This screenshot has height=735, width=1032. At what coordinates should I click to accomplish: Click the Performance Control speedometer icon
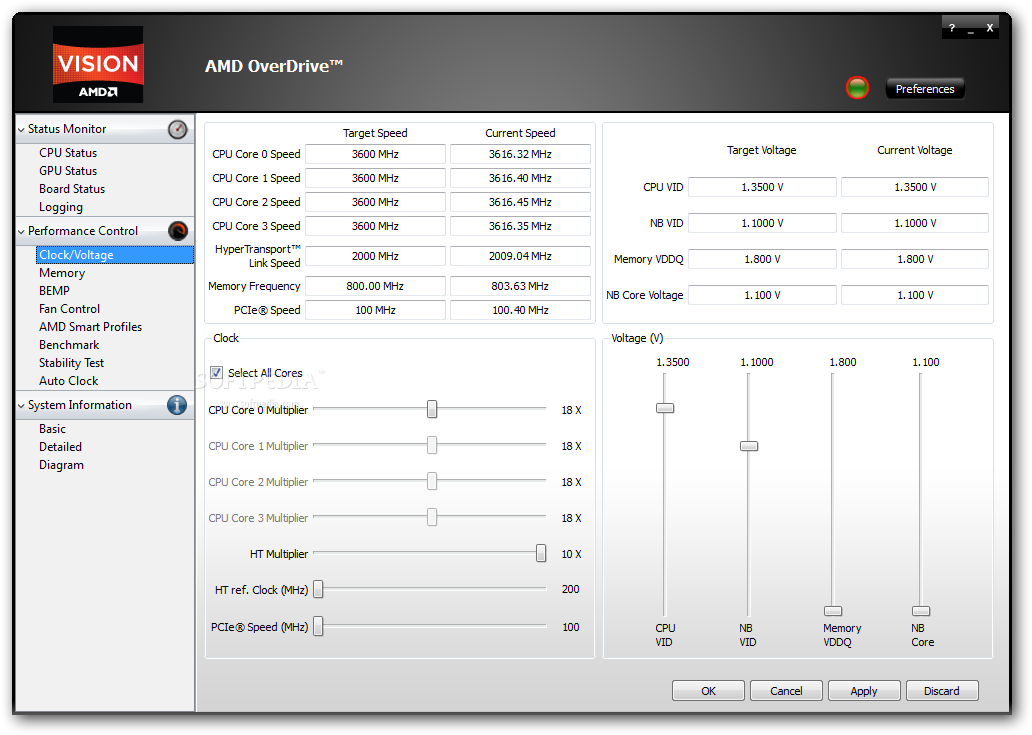pyautogui.click(x=178, y=231)
